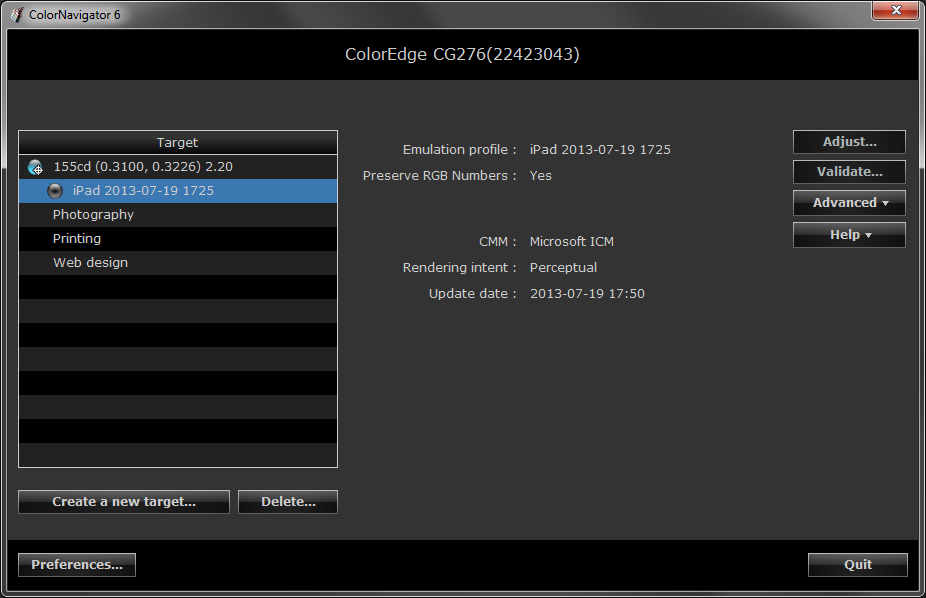Click the Rendering intent value Perceptual
This screenshot has height=598, width=926.
pos(563,268)
